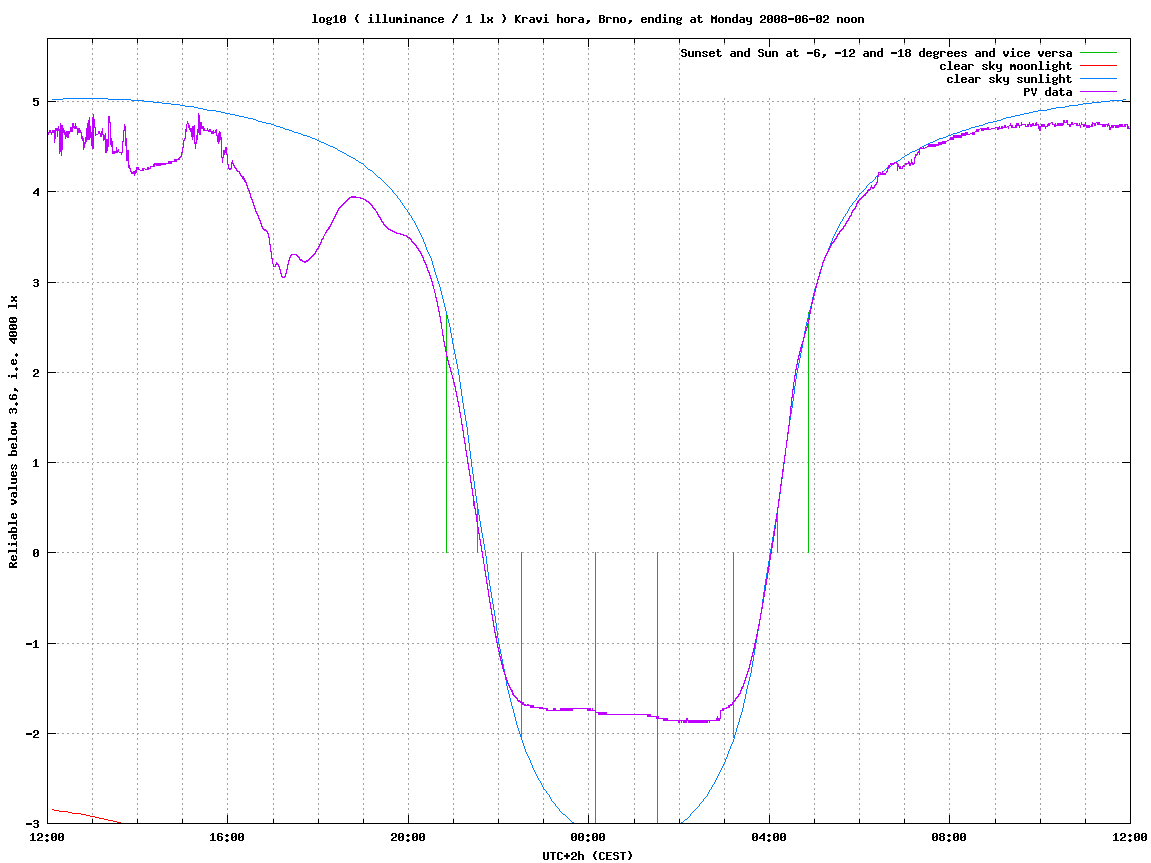Click the green legend line sample
Screen dimensions: 1151x863
pos(1097,53)
